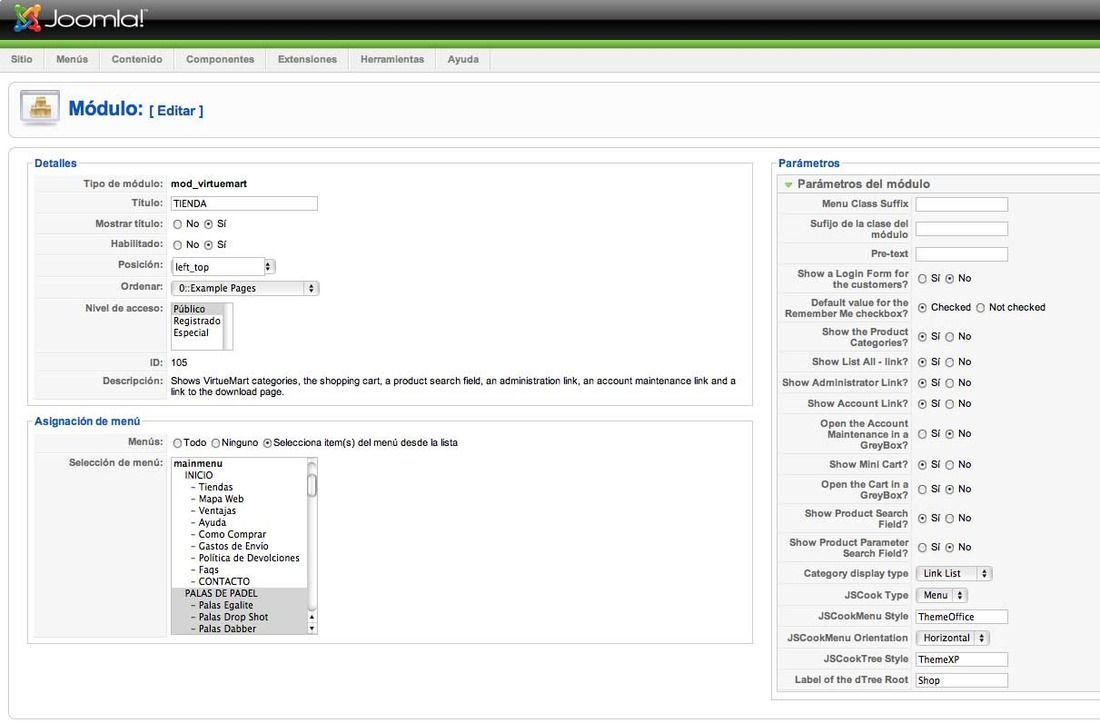Select Registrado in access level list
The image size is (1100, 723).
click(197, 321)
